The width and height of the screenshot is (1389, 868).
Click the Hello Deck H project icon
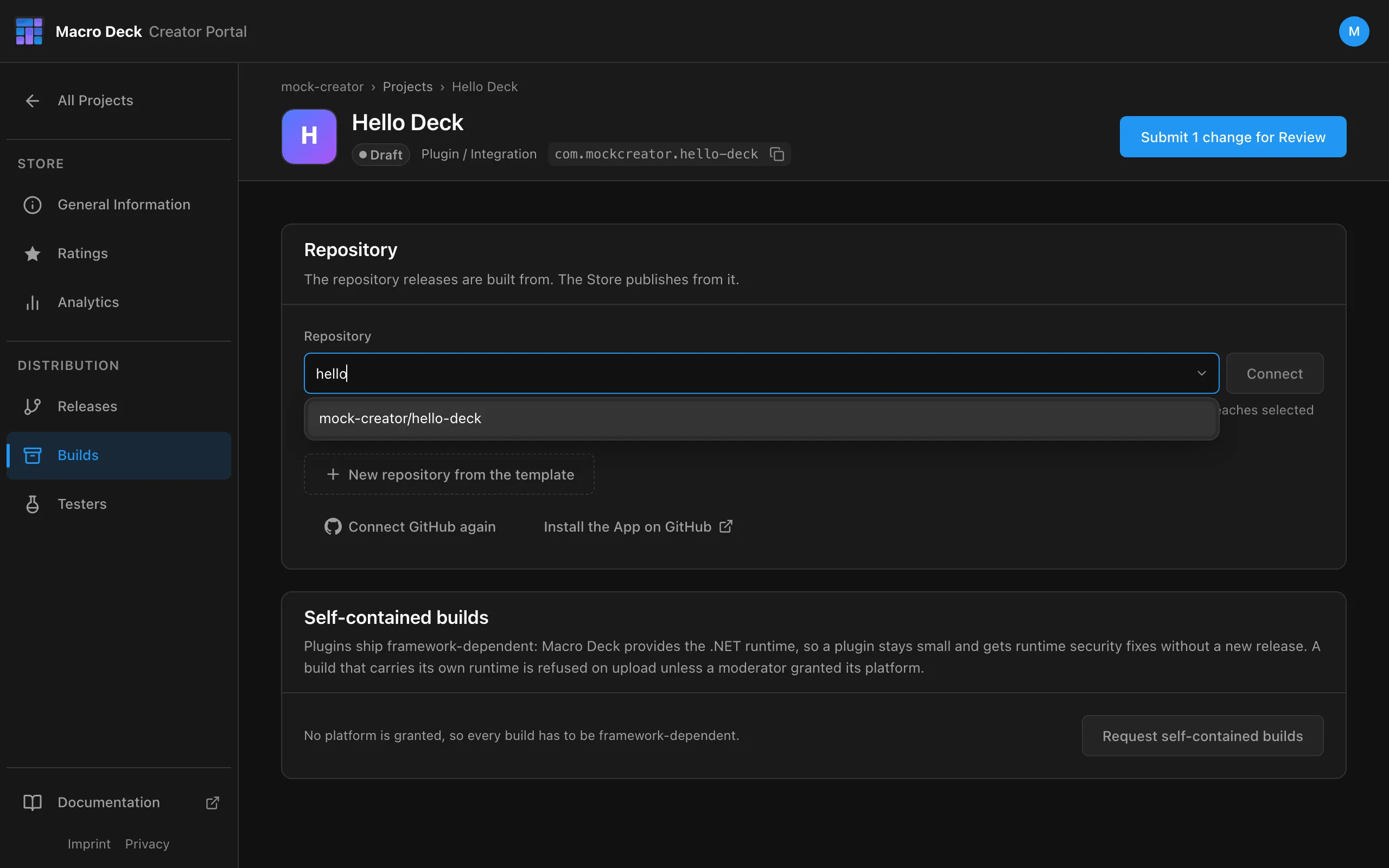[309, 137]
